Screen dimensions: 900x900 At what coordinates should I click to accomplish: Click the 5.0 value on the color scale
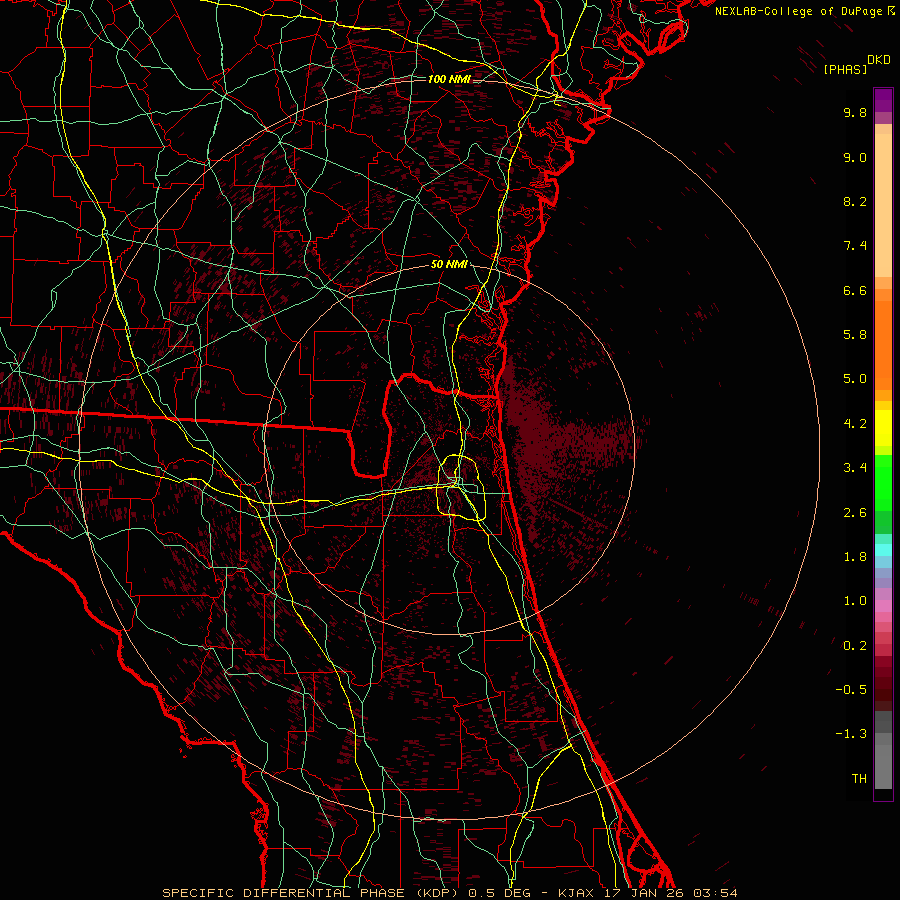pyautogui.click(x=855, y=379)
